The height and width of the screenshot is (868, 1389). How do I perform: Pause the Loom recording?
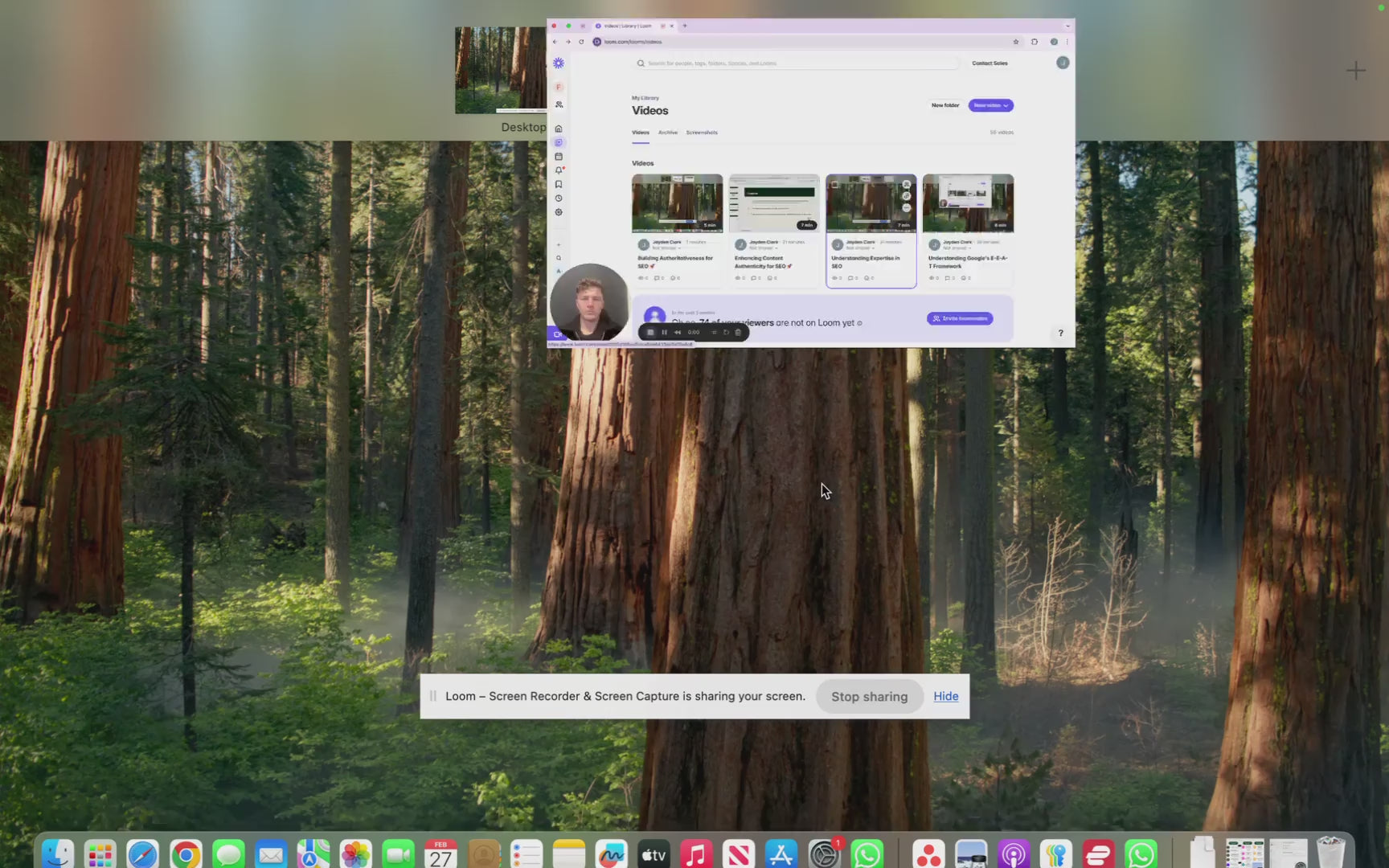[664, 332]
